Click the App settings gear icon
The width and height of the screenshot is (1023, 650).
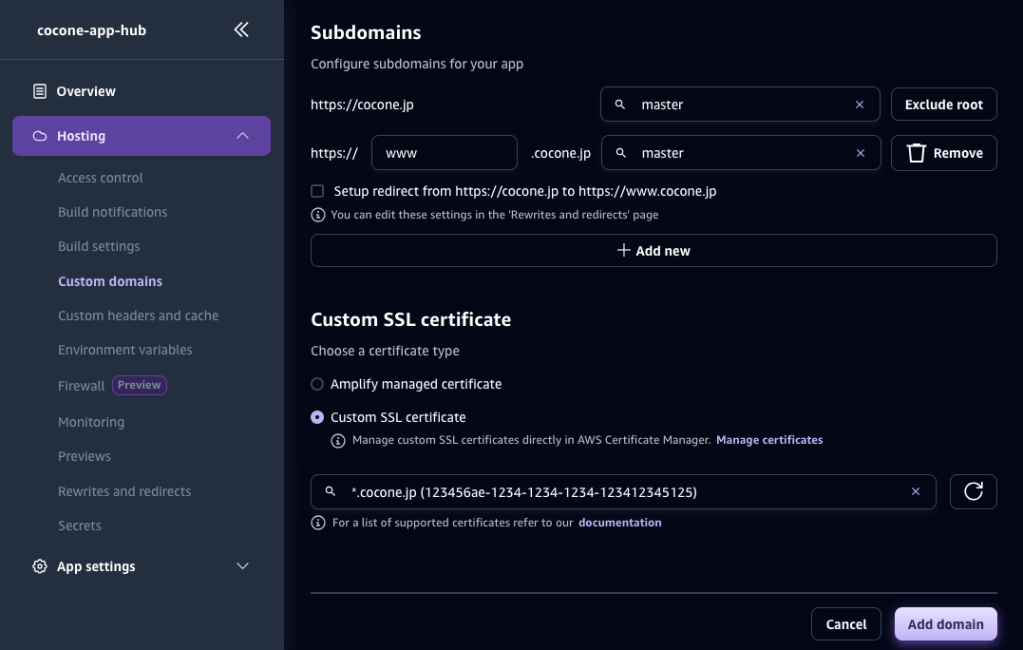[x=39, y=566]
